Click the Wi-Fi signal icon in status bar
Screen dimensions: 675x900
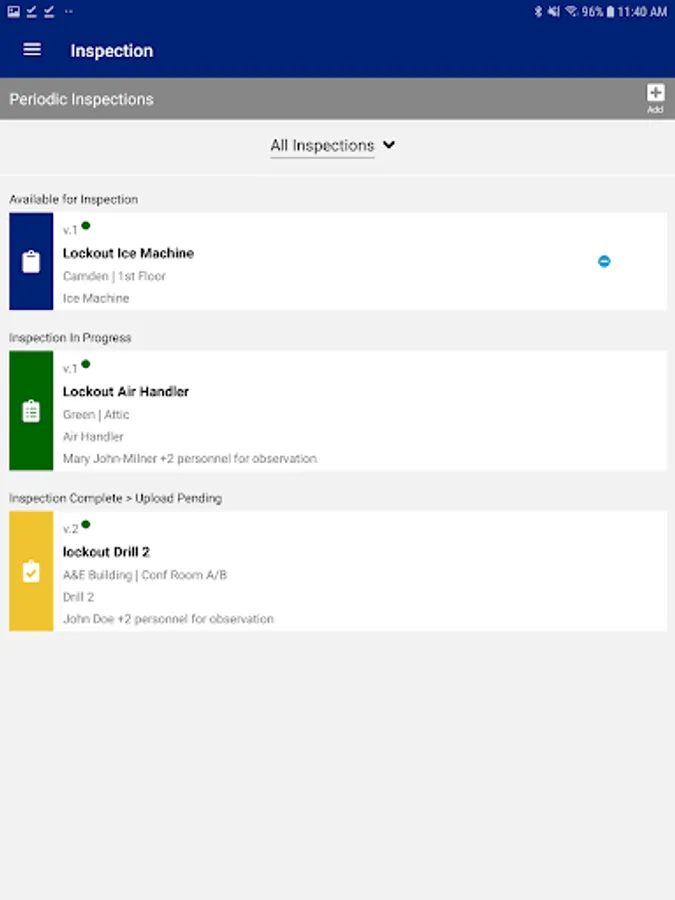click(x=571, y=11)
